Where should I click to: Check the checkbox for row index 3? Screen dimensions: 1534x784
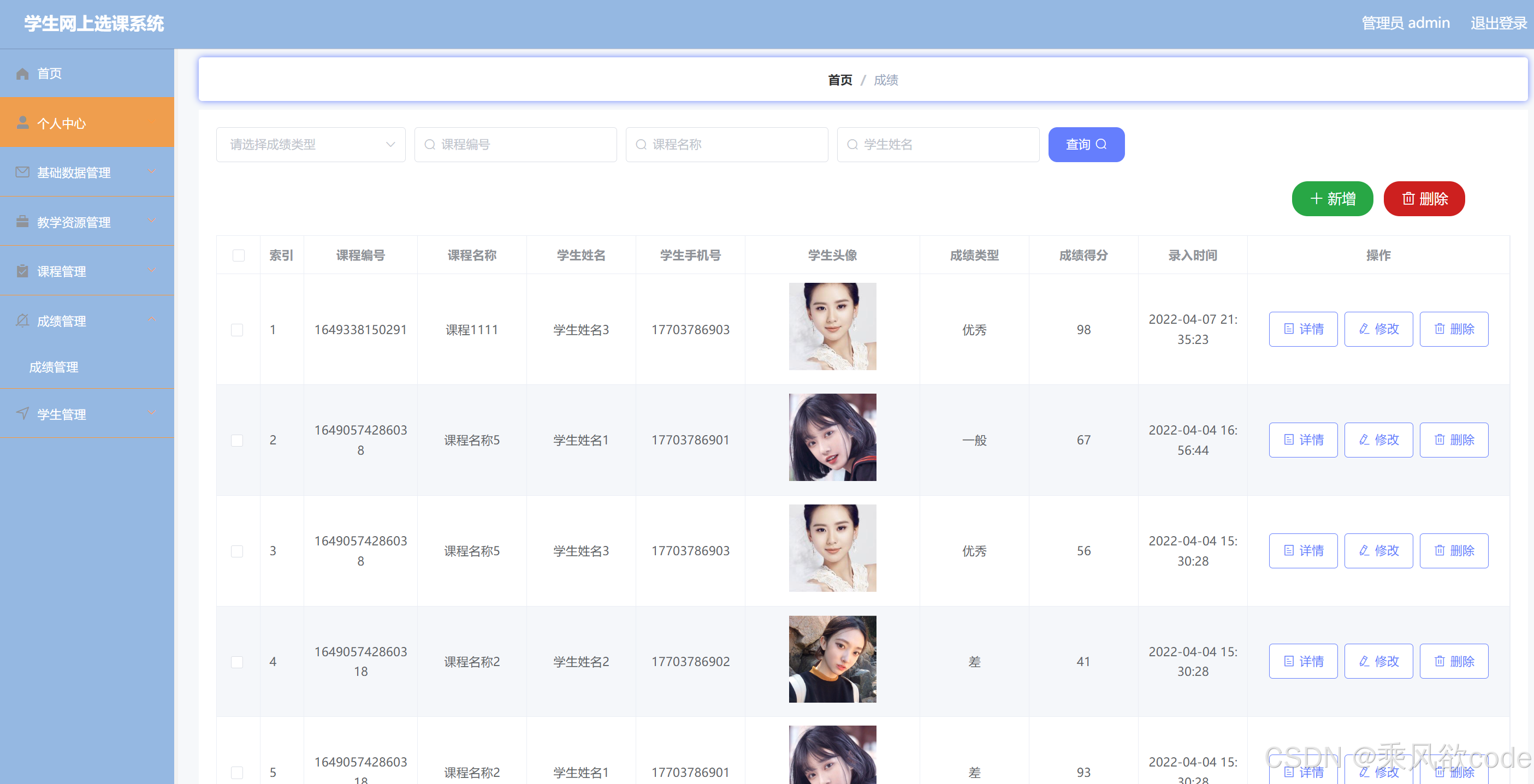(238, 551)
